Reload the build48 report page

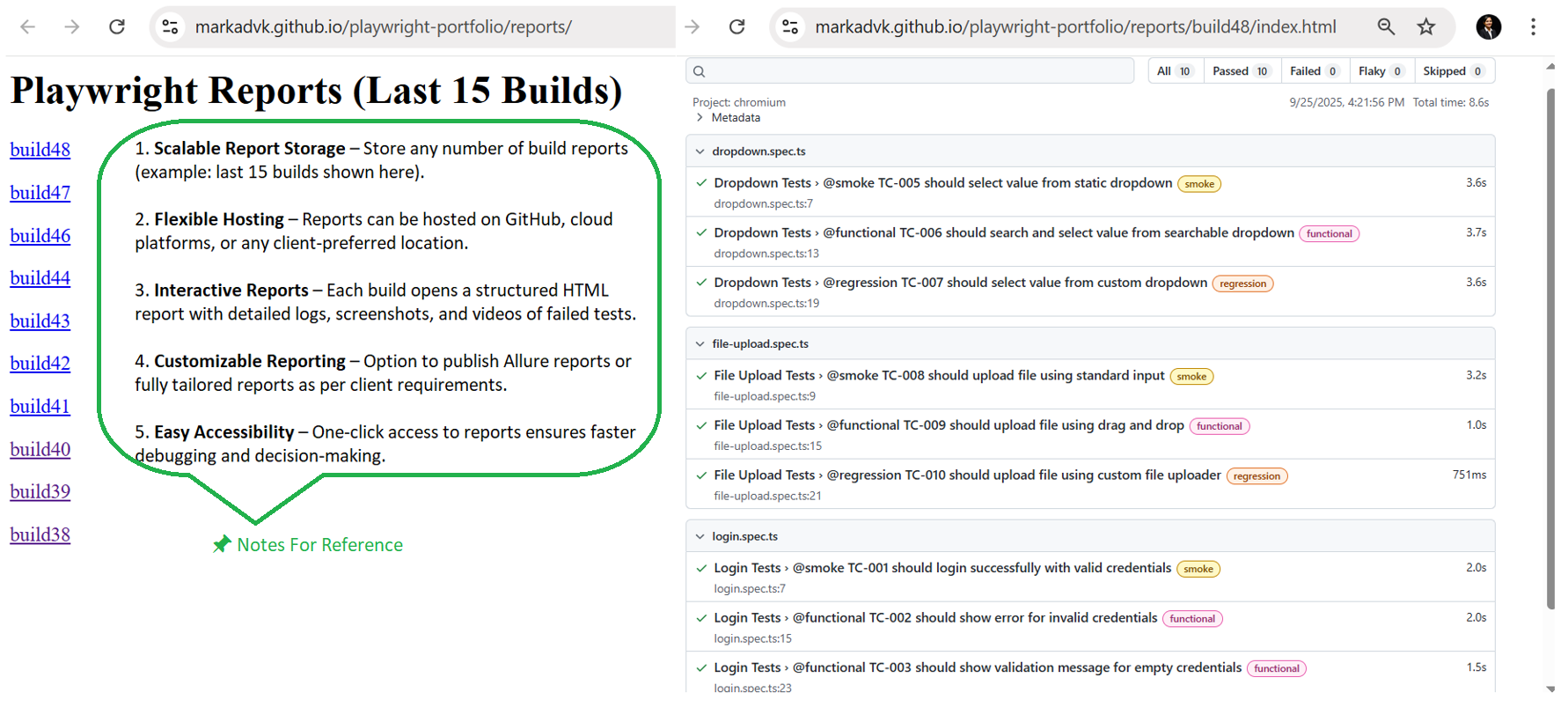[737, 27]
